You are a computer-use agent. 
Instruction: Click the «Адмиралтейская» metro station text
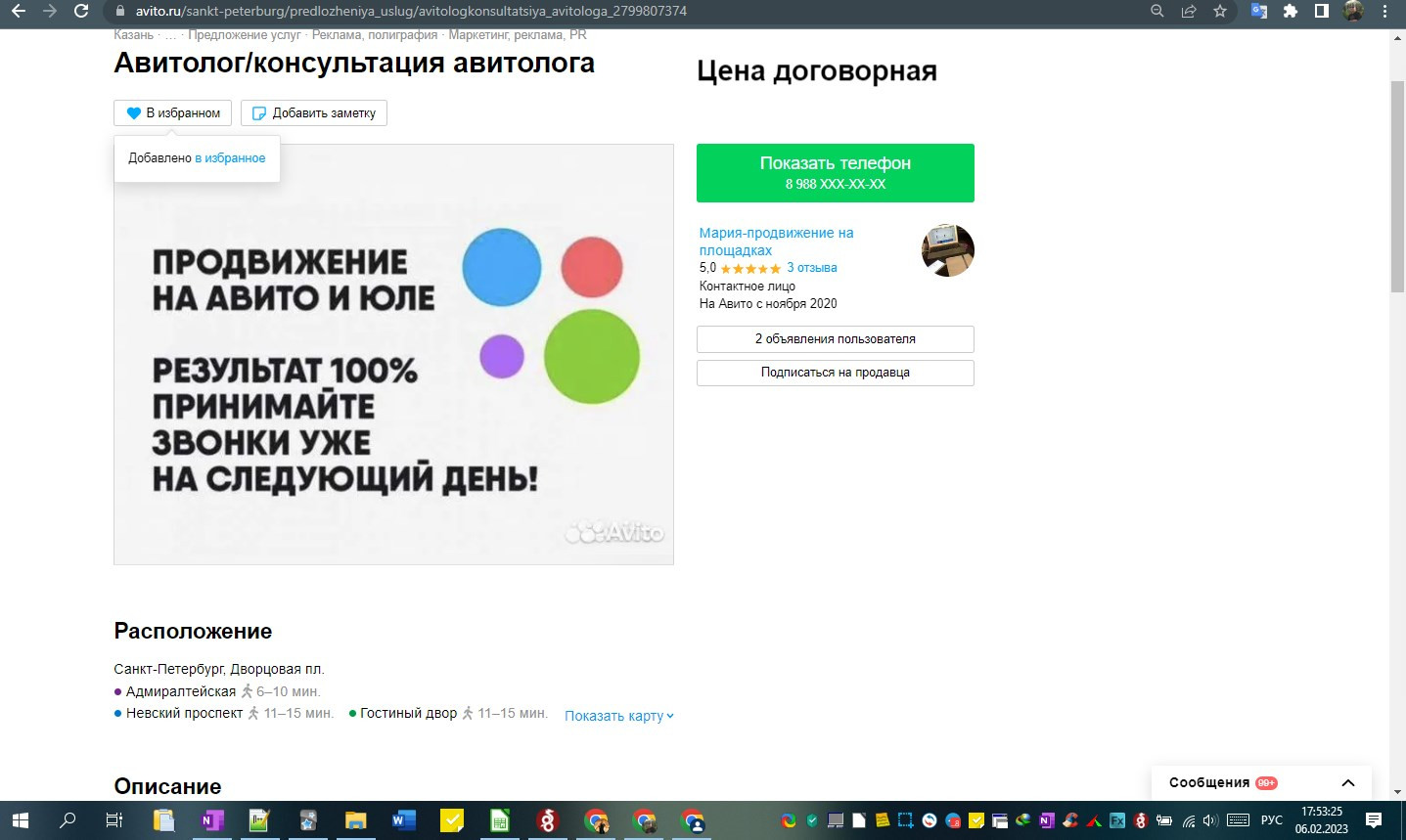[x=181, y=691]
